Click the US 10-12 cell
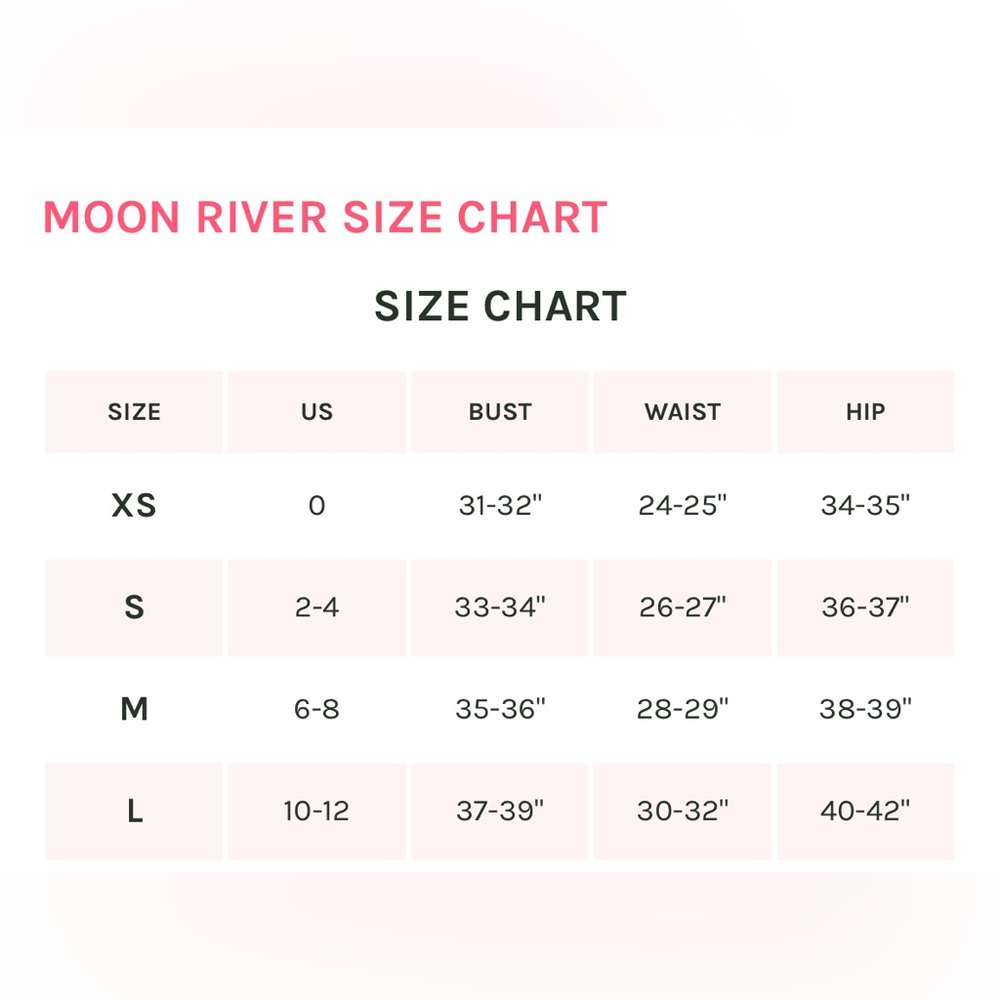 click(x=317, y=811)
